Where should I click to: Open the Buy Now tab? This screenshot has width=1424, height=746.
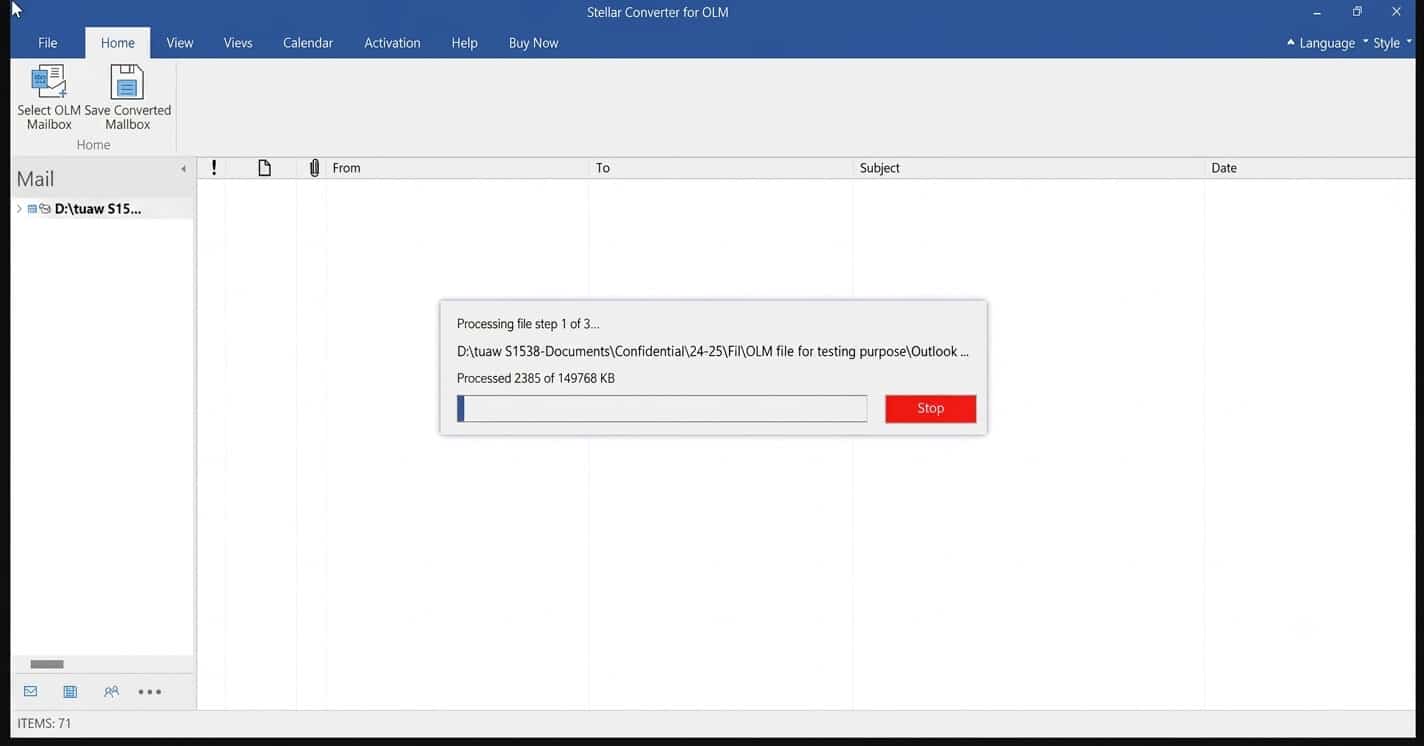pyautogui.click(x=533, y=43)
